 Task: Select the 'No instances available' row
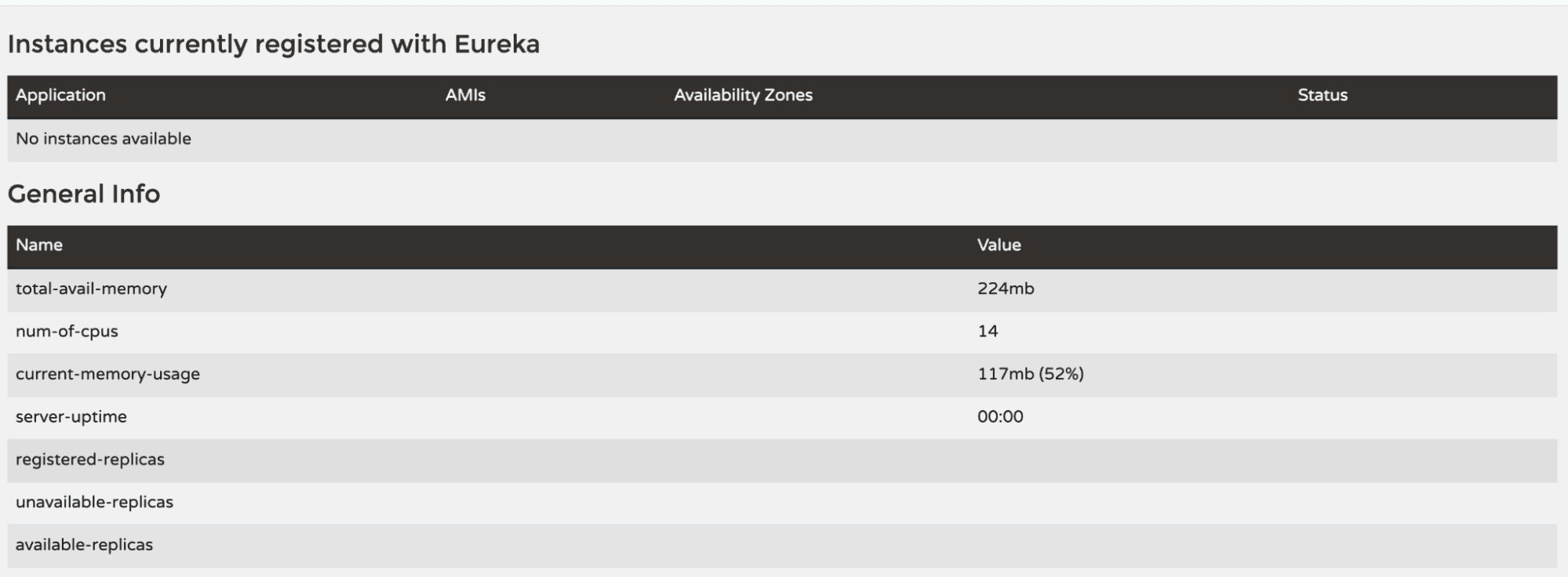point(104,139)
